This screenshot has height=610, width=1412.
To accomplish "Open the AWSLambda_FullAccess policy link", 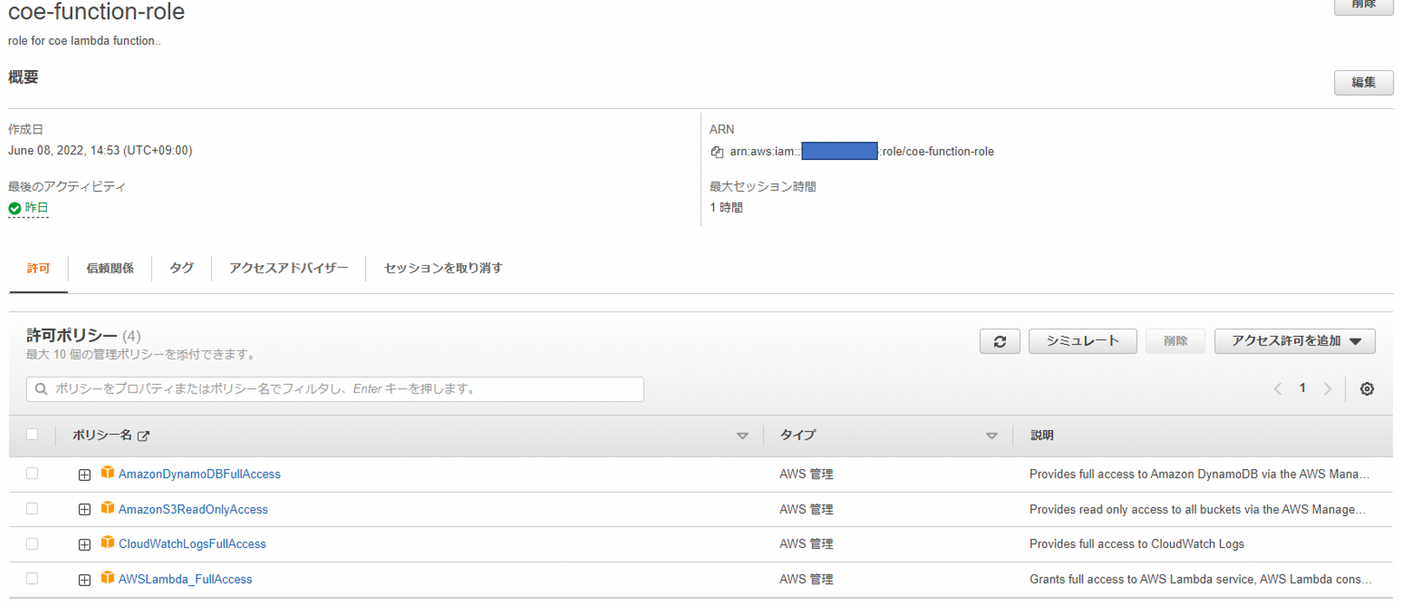I will pos(185,579).
